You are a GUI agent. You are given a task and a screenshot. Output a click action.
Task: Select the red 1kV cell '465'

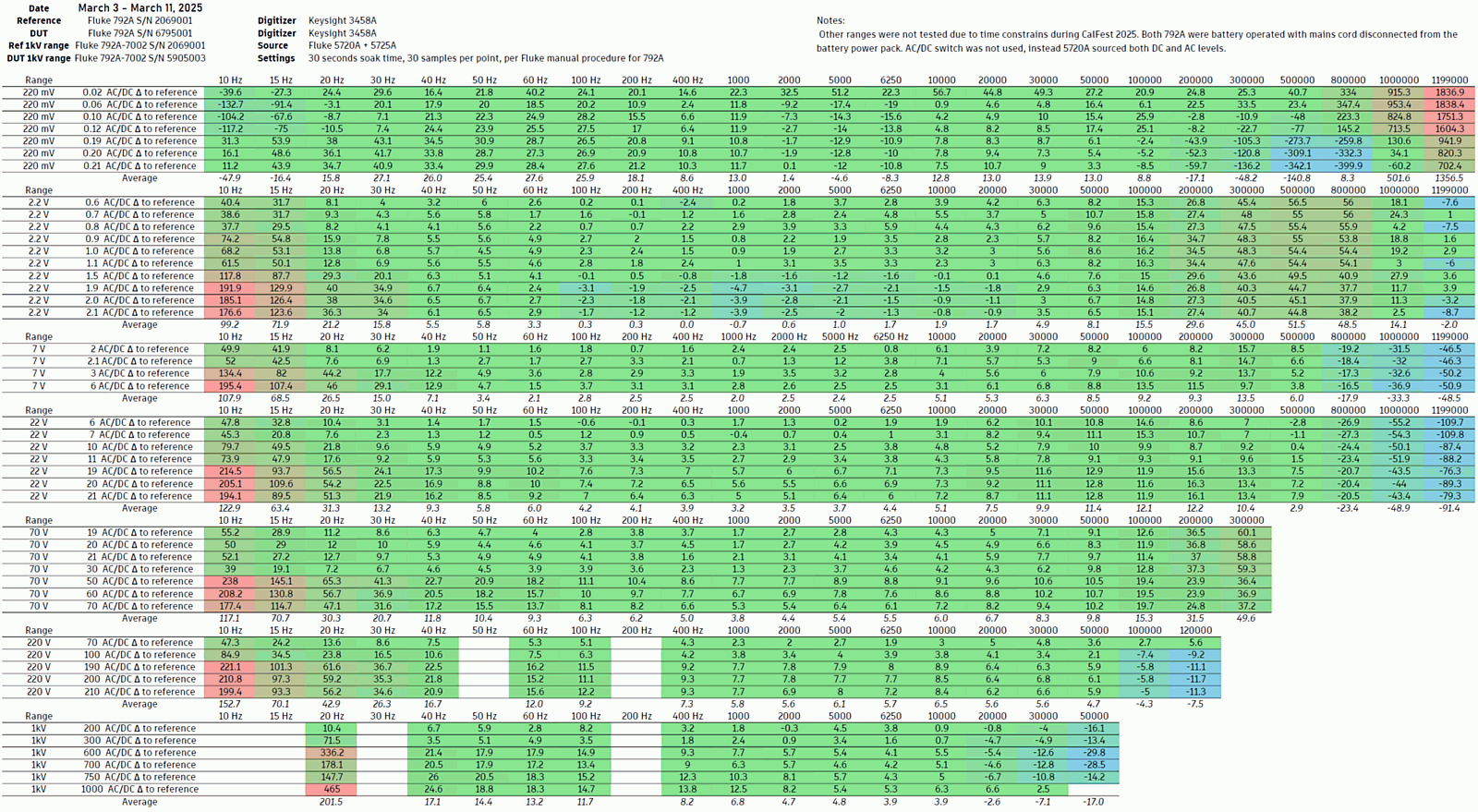[332, 789]
